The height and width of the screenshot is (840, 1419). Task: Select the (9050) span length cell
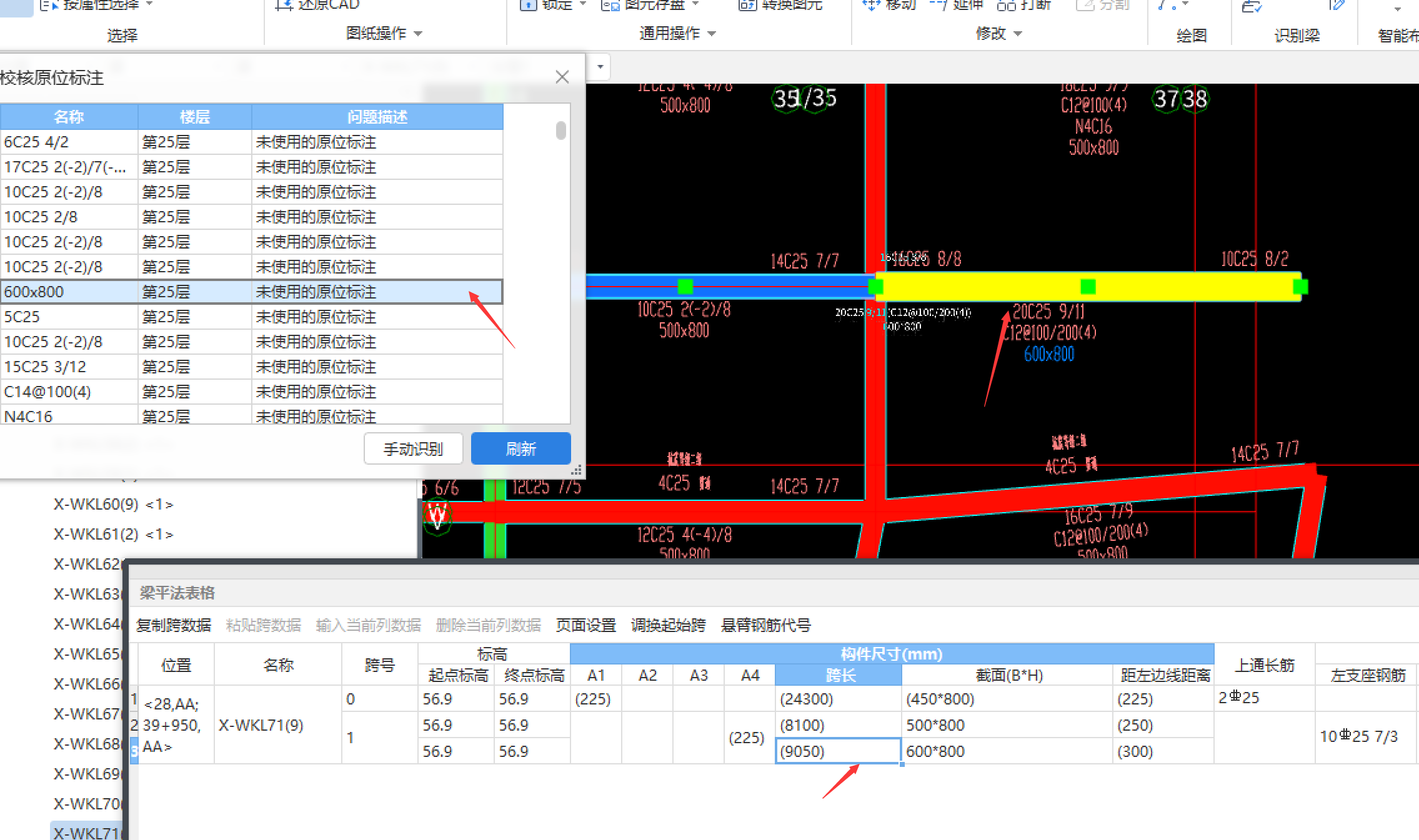838,751
